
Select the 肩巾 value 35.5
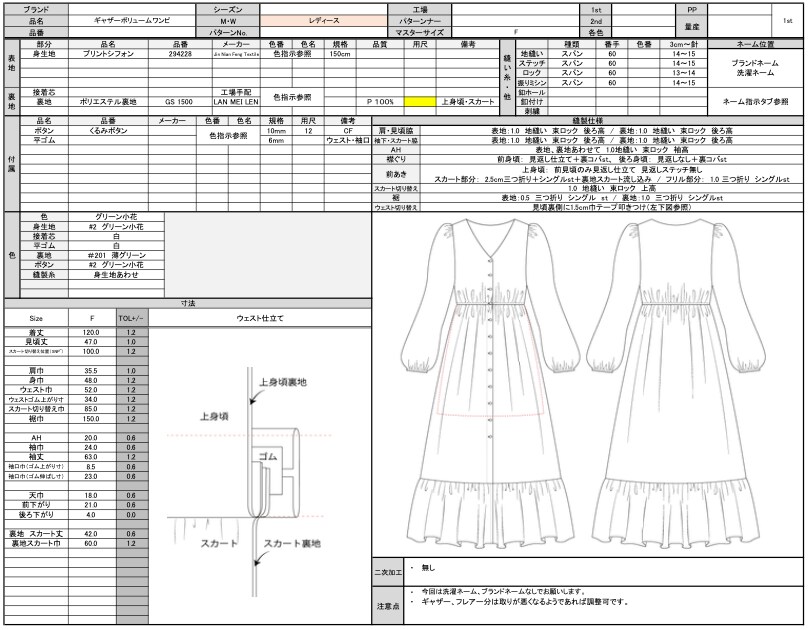[x=92, y=371]
